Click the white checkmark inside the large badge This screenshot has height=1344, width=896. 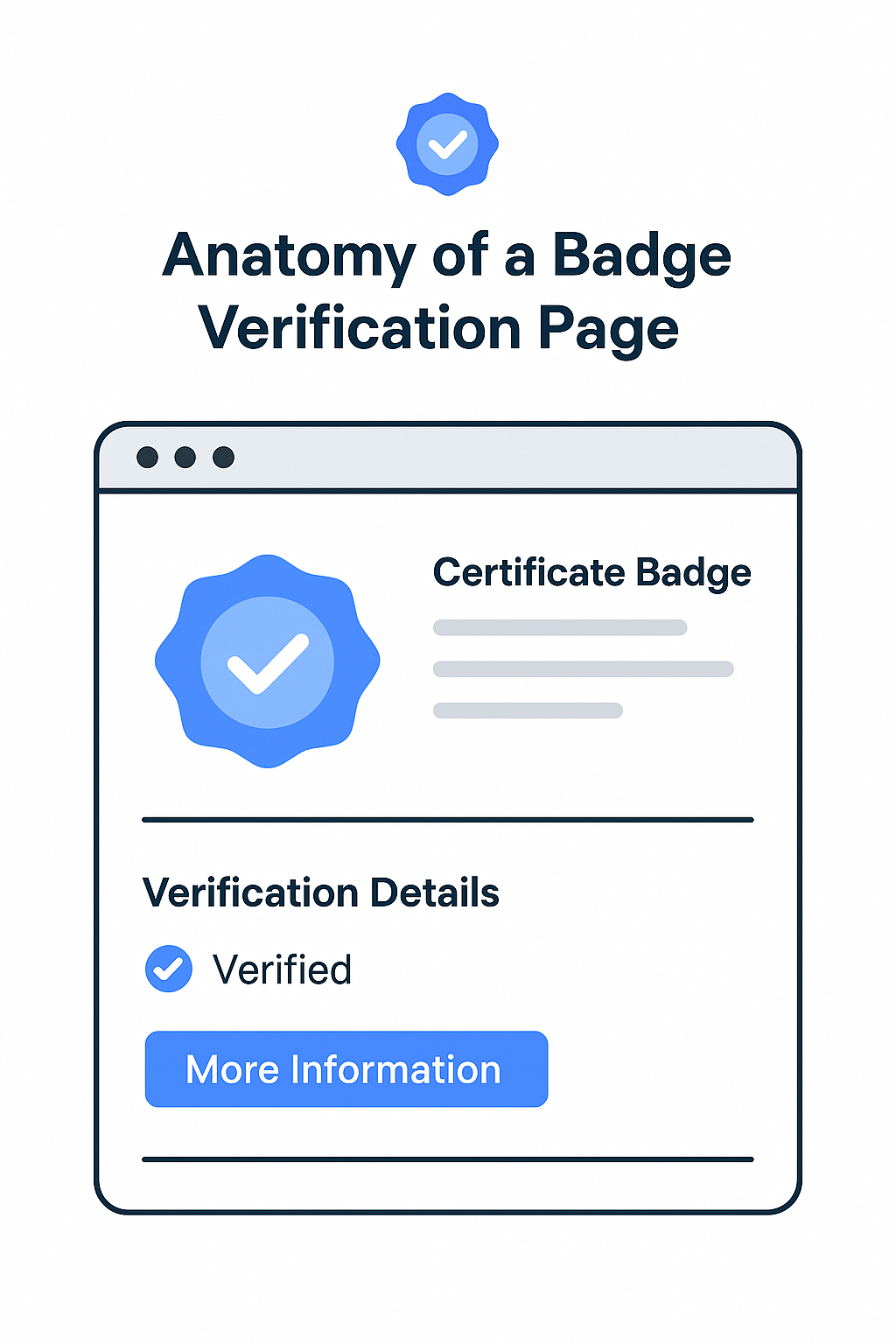(267, 664)
